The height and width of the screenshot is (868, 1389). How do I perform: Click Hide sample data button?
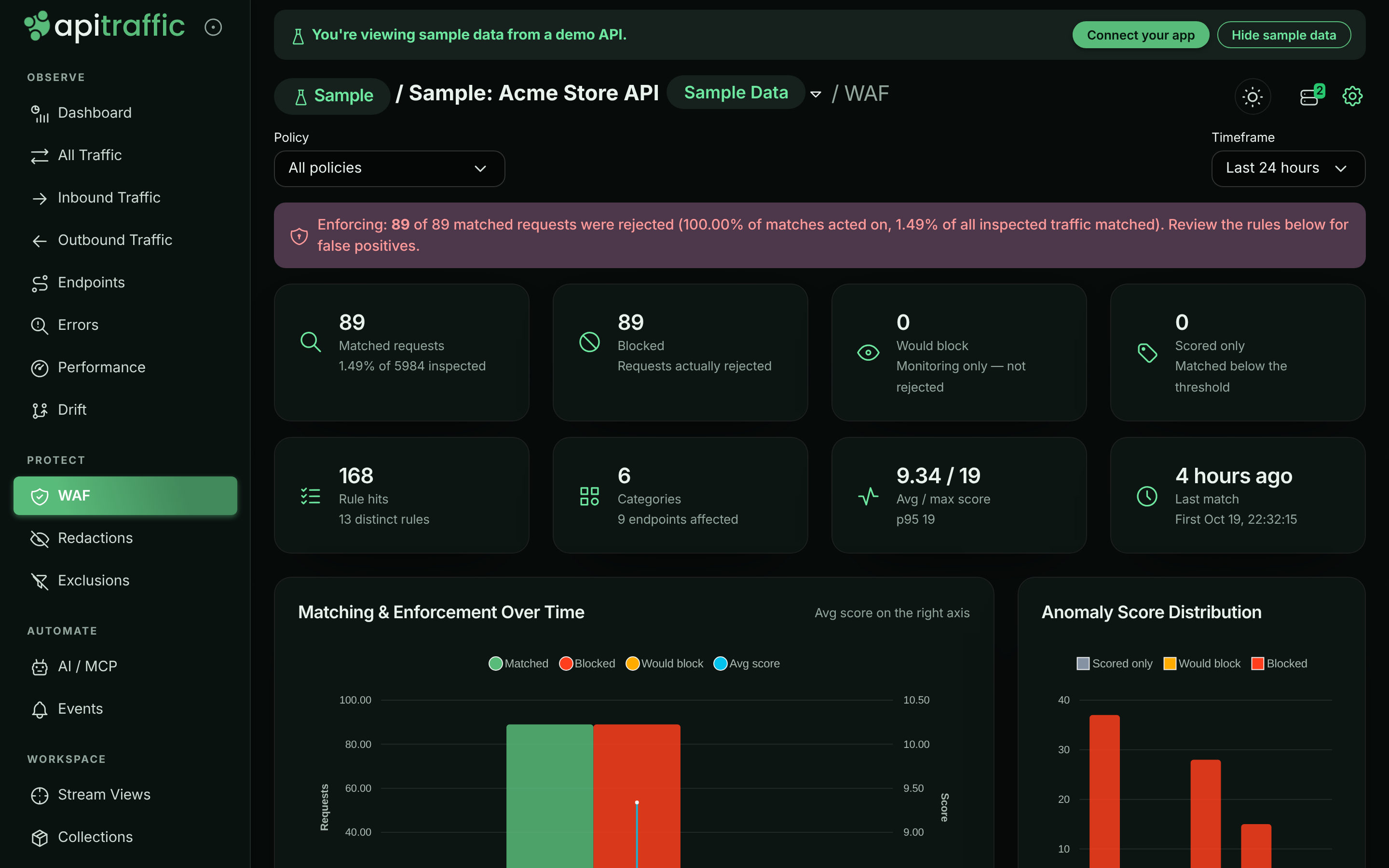click(1283, 35)
